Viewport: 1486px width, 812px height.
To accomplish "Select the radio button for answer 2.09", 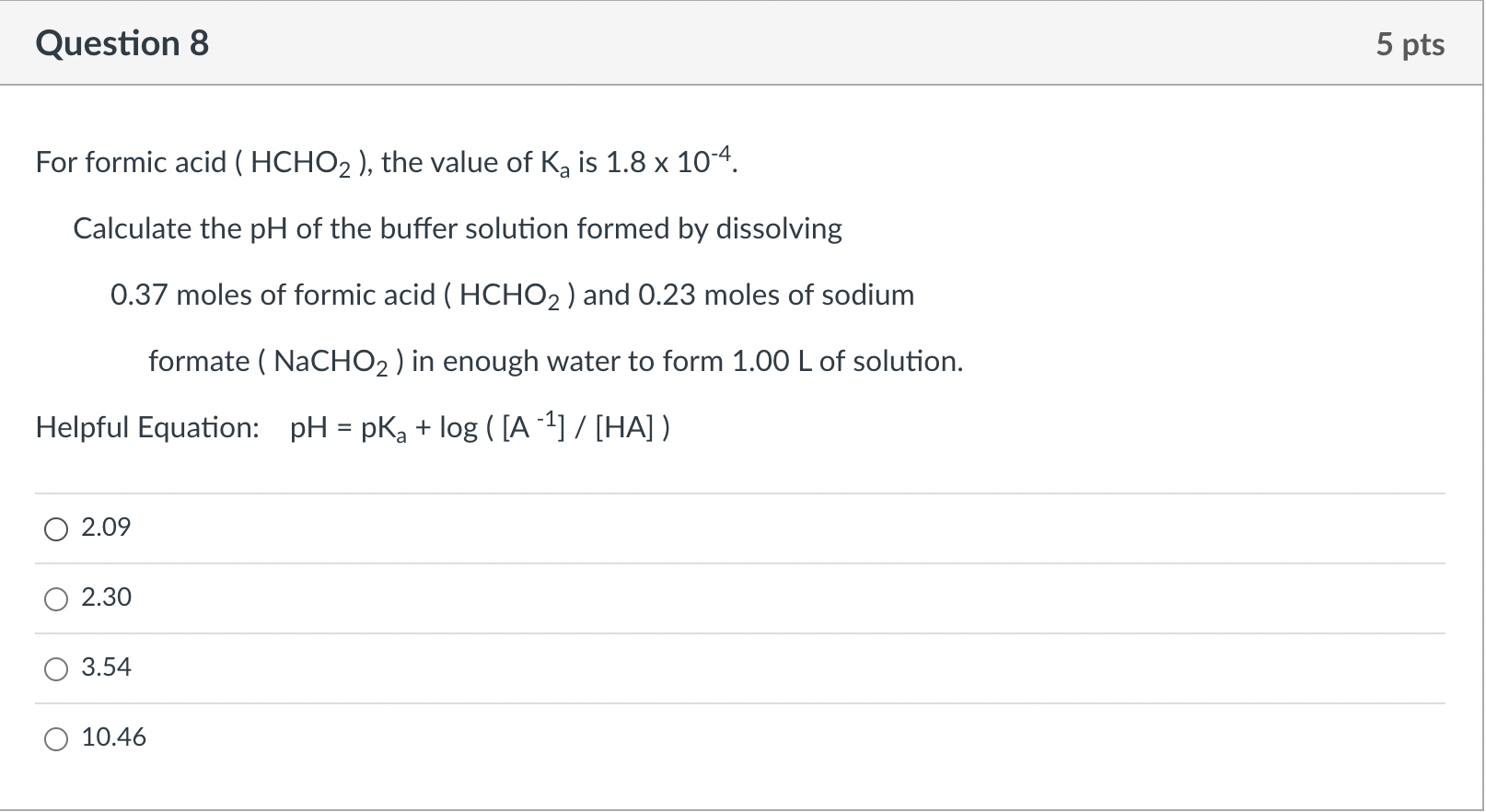I will coord(55,528).
